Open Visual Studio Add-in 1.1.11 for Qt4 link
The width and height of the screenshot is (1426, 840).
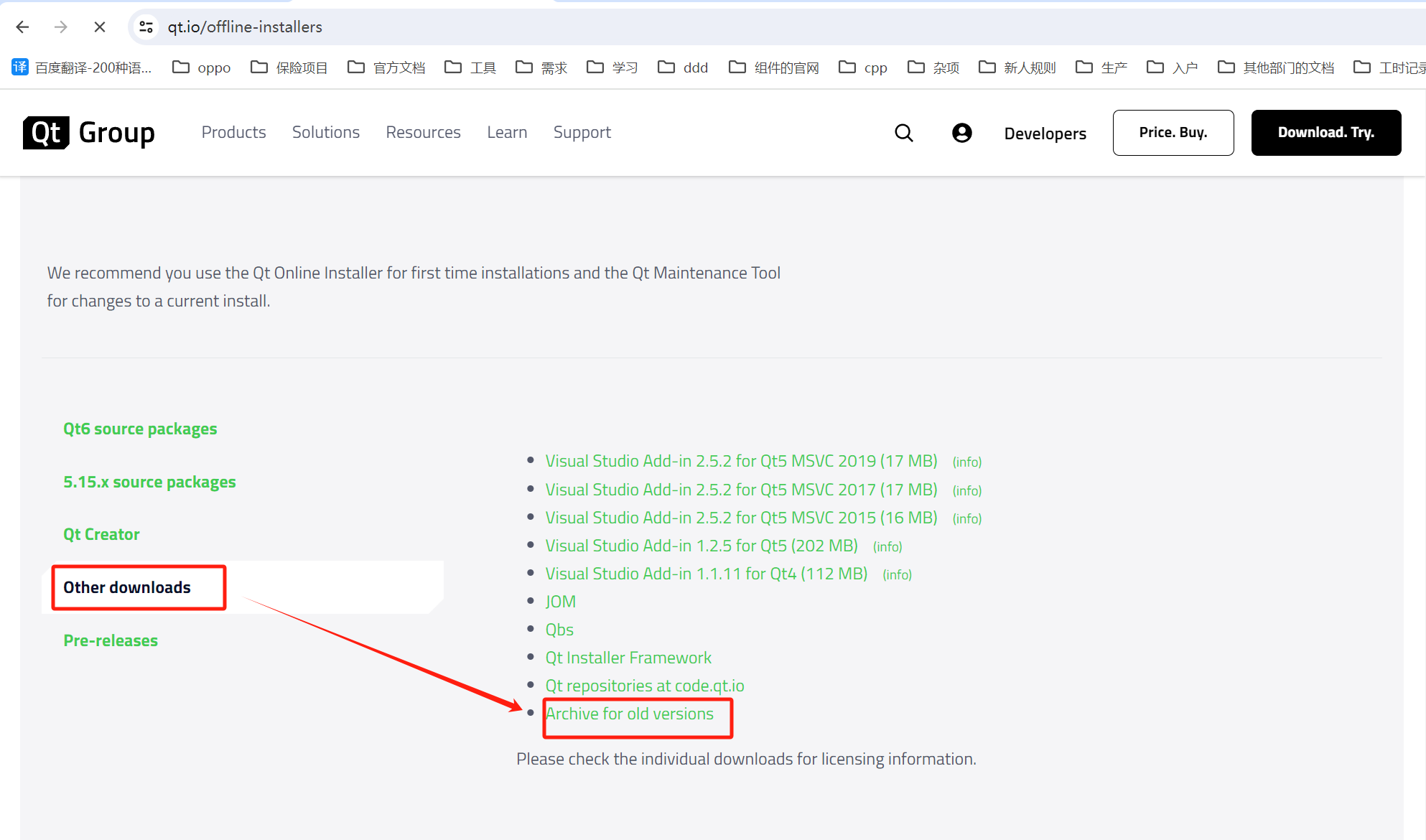point(707,574)
